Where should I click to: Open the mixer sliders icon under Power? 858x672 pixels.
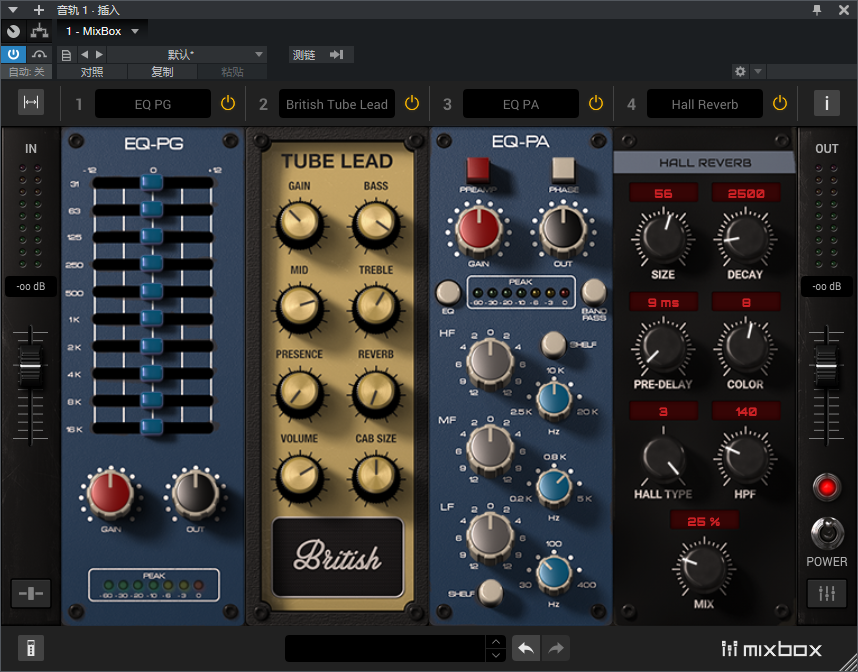tap(826, 593)
